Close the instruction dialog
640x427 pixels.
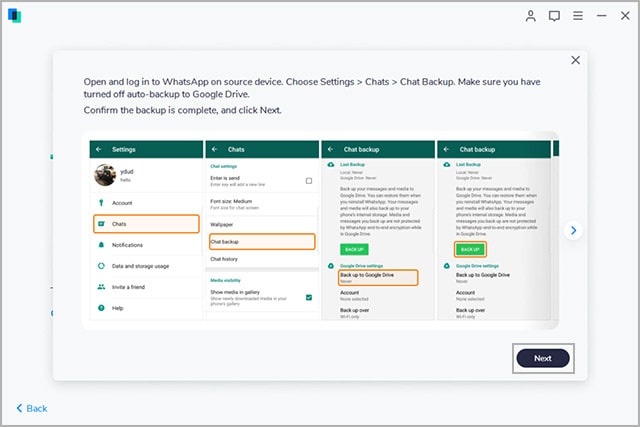pos(576,60)
